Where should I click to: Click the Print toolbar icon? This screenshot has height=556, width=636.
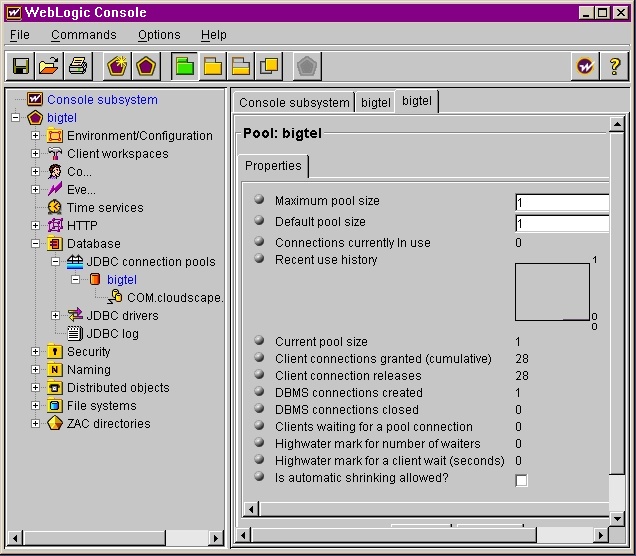(78, 66)
